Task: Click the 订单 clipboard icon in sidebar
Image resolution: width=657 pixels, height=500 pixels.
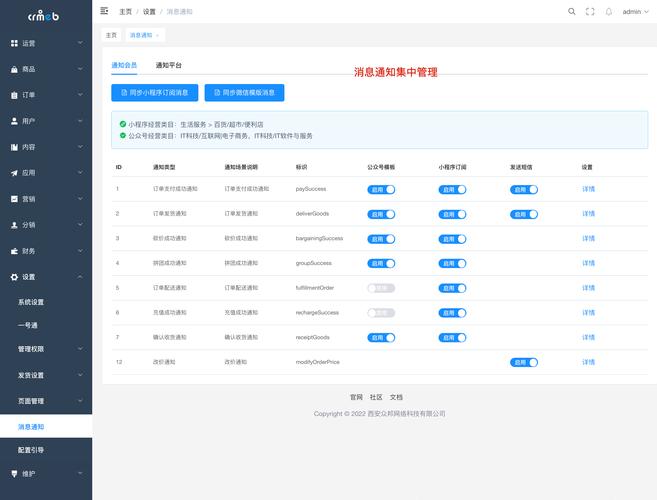Action: click(14, 95)
